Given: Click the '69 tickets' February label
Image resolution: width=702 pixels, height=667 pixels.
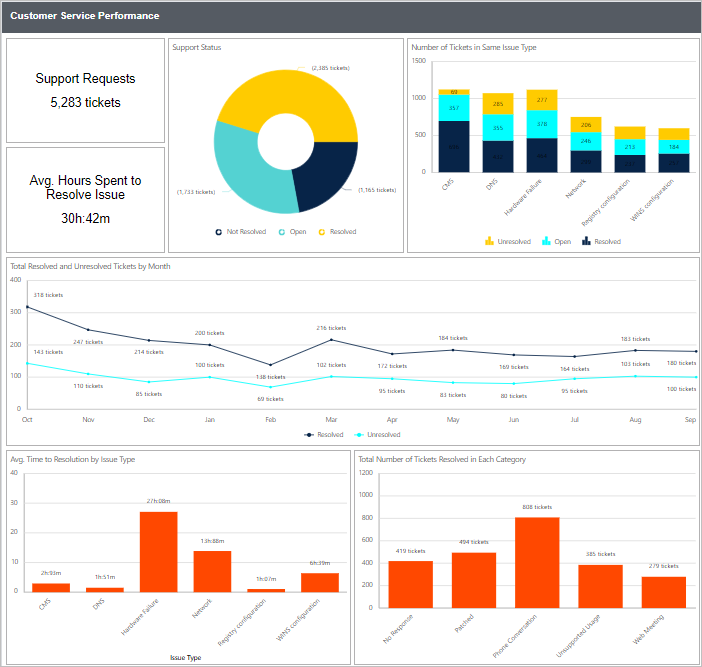Looking at the screenshot, I should (270, 399).
